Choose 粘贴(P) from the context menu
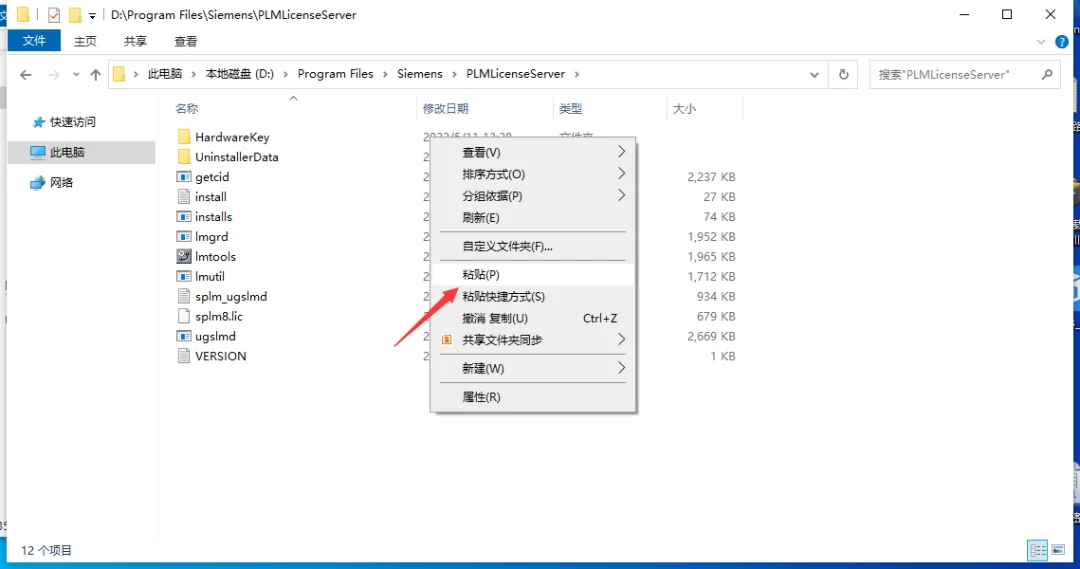Image resolution: width=1080 pixels, height=569 pixels. pos(532,274)
